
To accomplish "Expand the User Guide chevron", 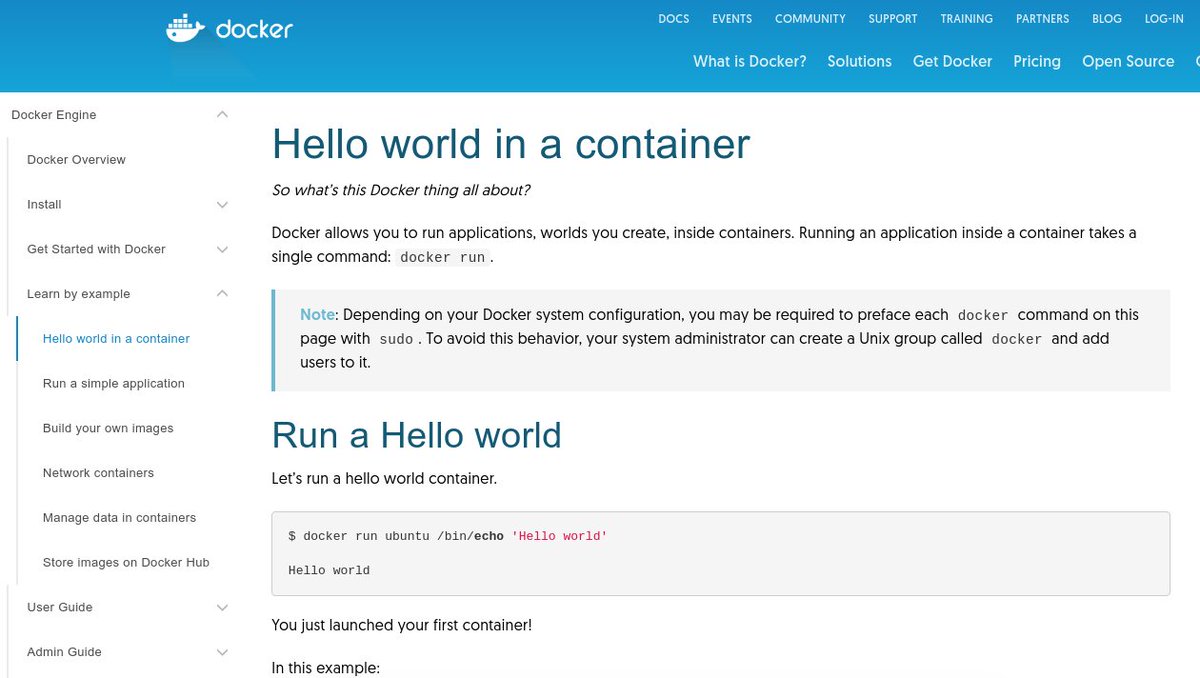I will click(x=222, y=608).
